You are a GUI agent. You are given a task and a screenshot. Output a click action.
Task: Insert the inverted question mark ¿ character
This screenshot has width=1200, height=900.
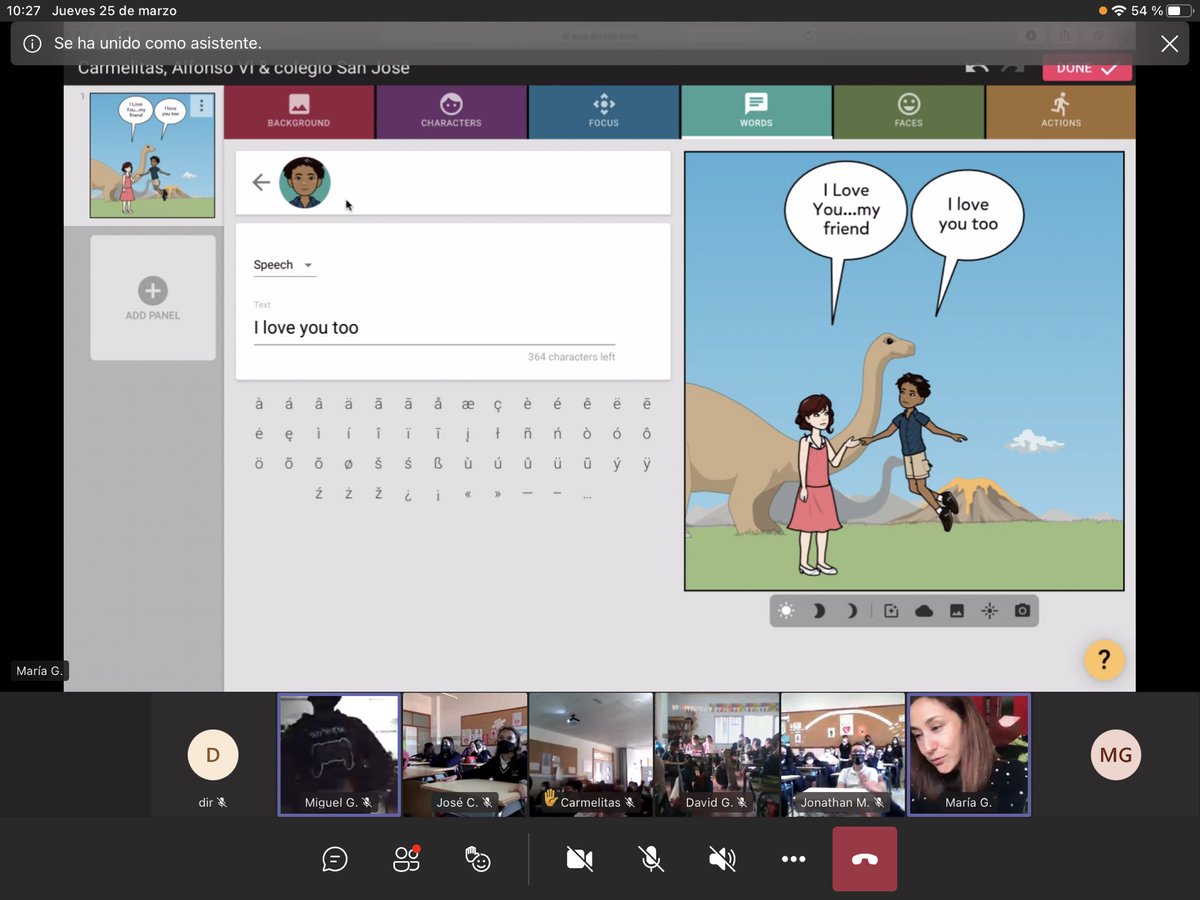[408, 494]
